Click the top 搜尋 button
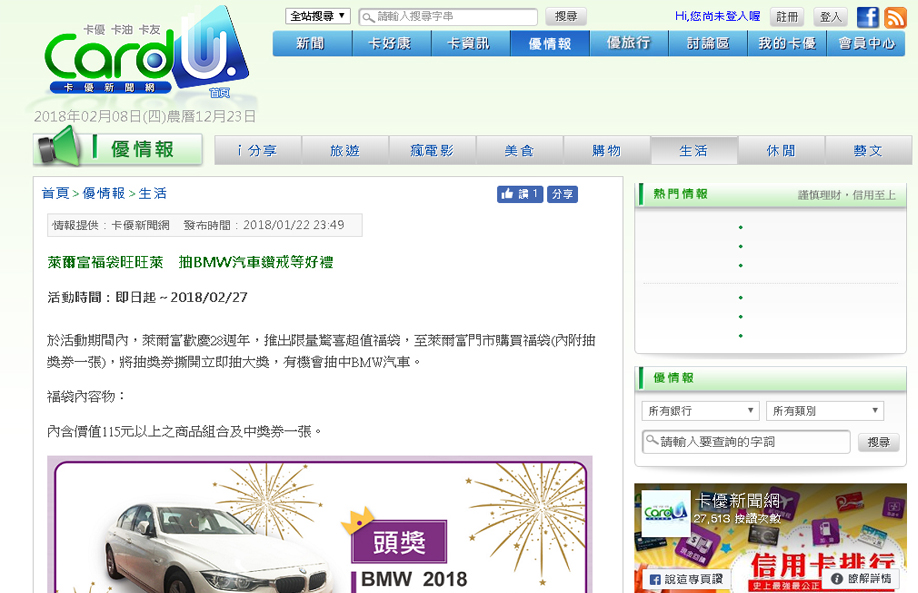The image size is (918, 593). click(566, 16)
